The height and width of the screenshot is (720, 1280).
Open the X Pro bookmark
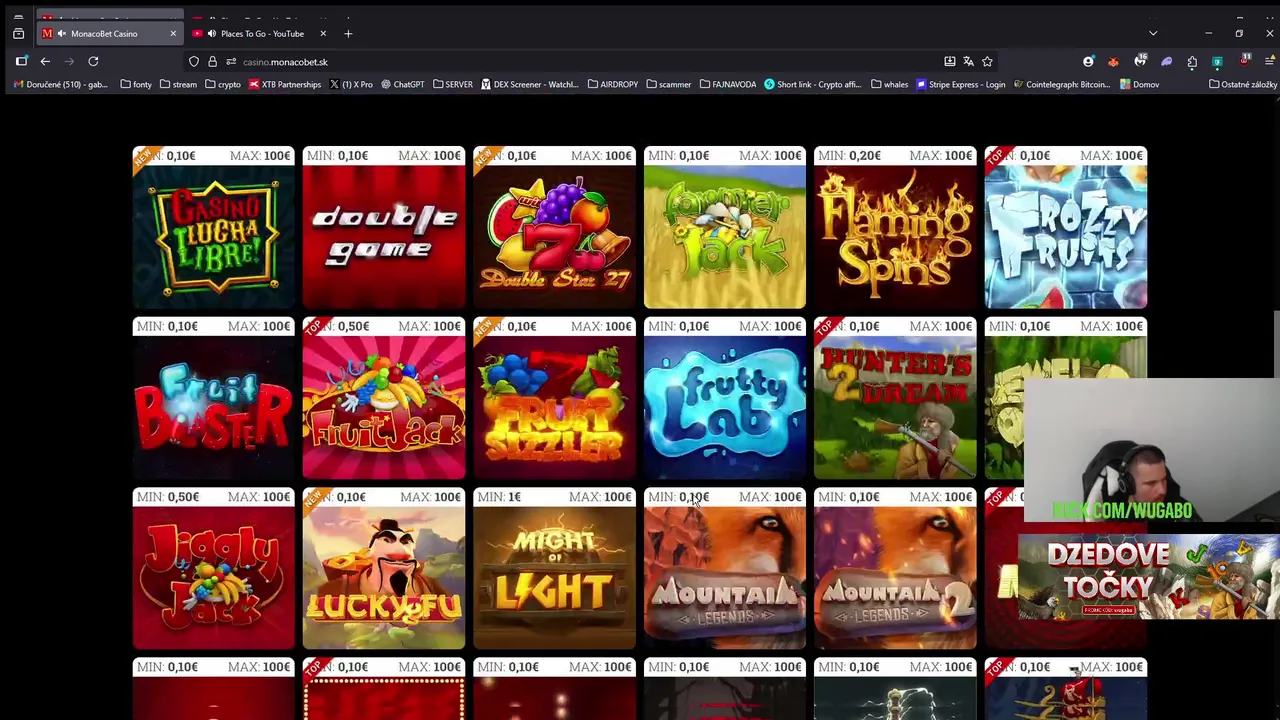click(351, 85)
